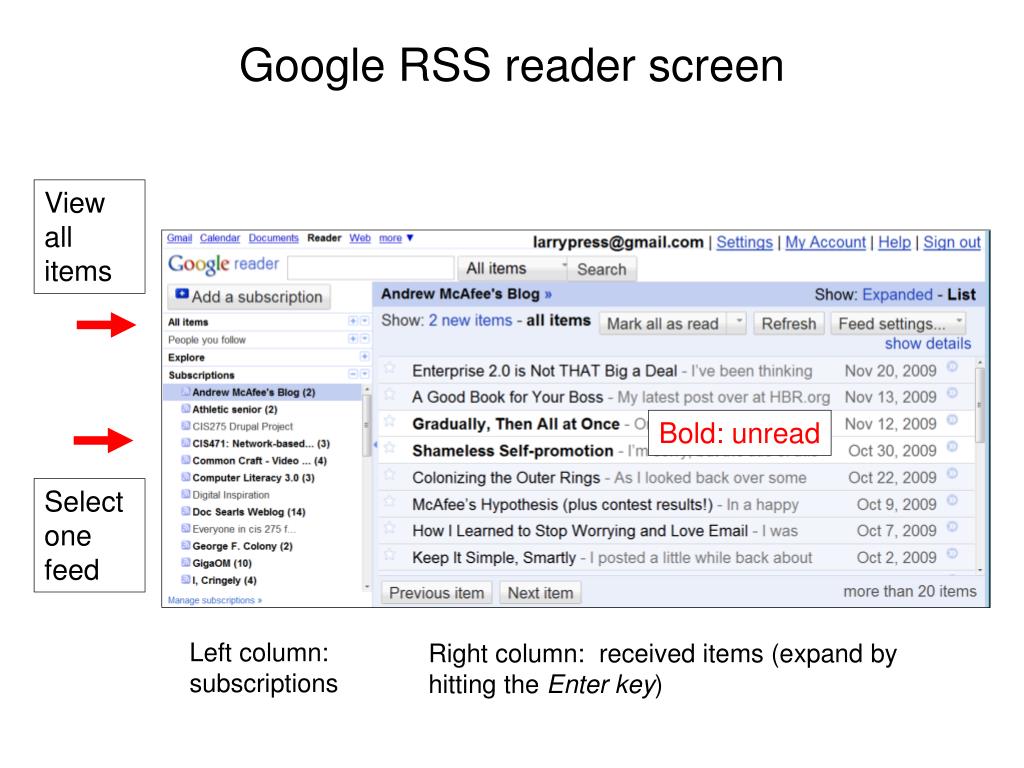Open the Feed settings dropdown
The image size is (1024, 768).
pyautogui.click(x=899, y=323)
